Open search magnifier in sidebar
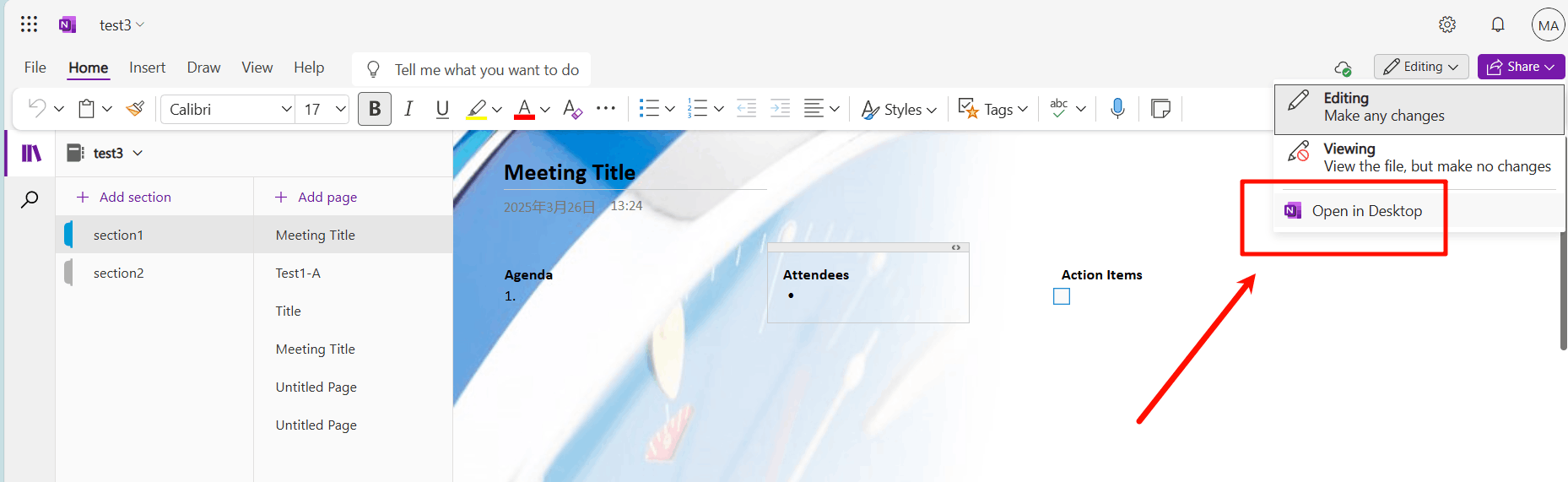The width and height of the screenshot is (1568, 482). tap(30, 199)
